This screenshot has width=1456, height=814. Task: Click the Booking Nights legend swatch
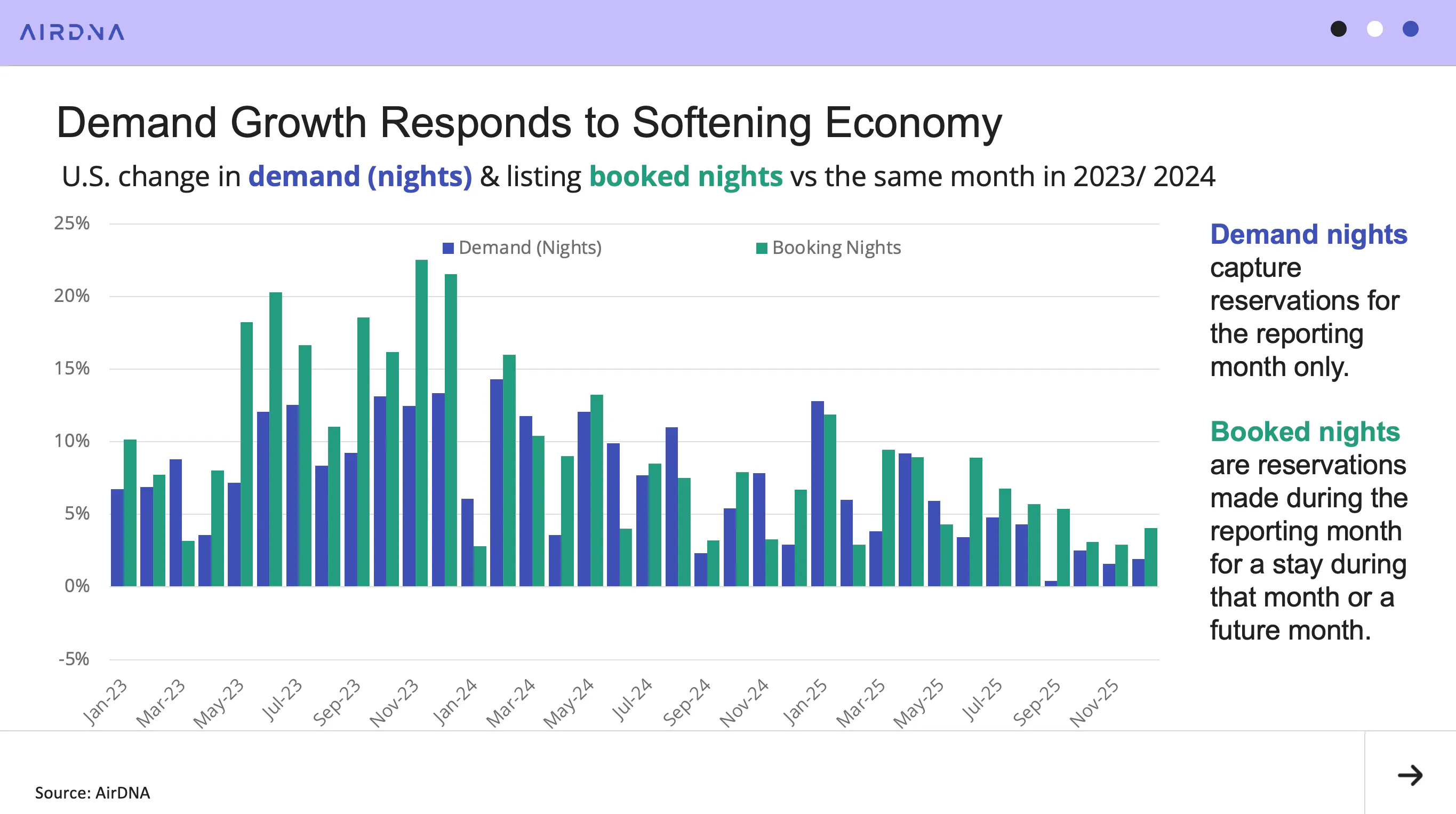coord(762,248)
